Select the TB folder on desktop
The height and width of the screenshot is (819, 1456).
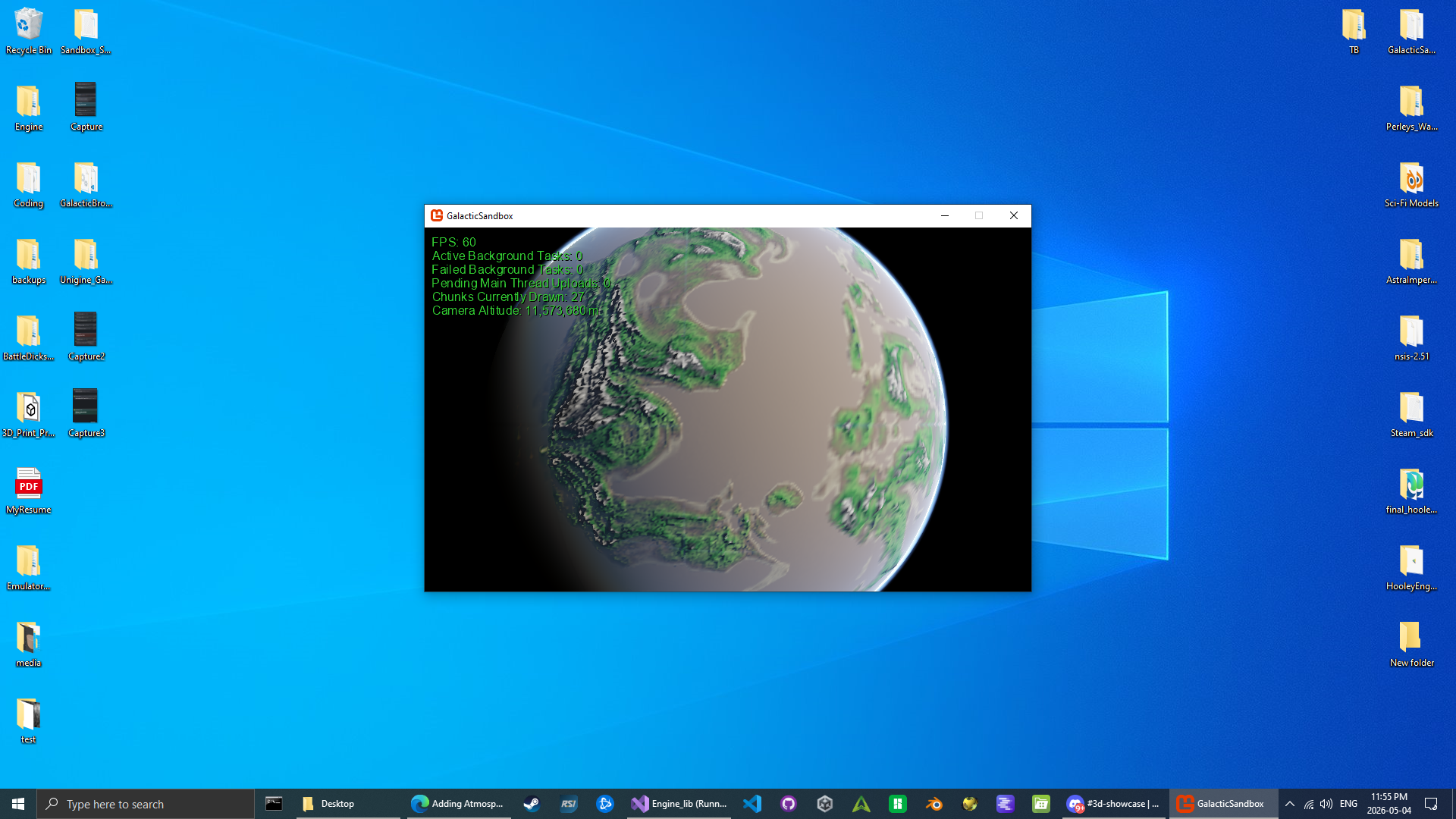point(1354,31)
